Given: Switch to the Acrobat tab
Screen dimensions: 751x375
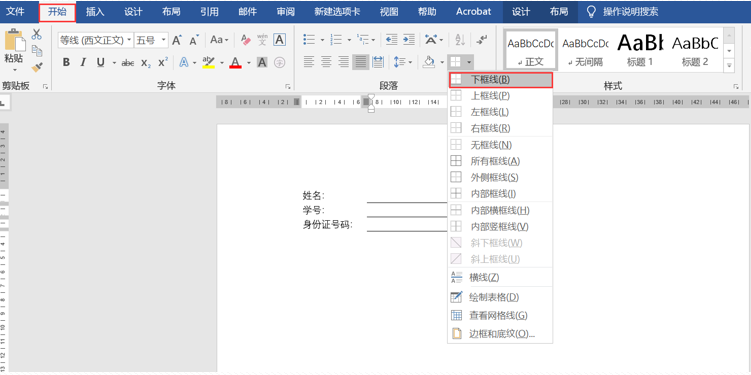Looking at the screenshot, I should click(x=474, y=11).
